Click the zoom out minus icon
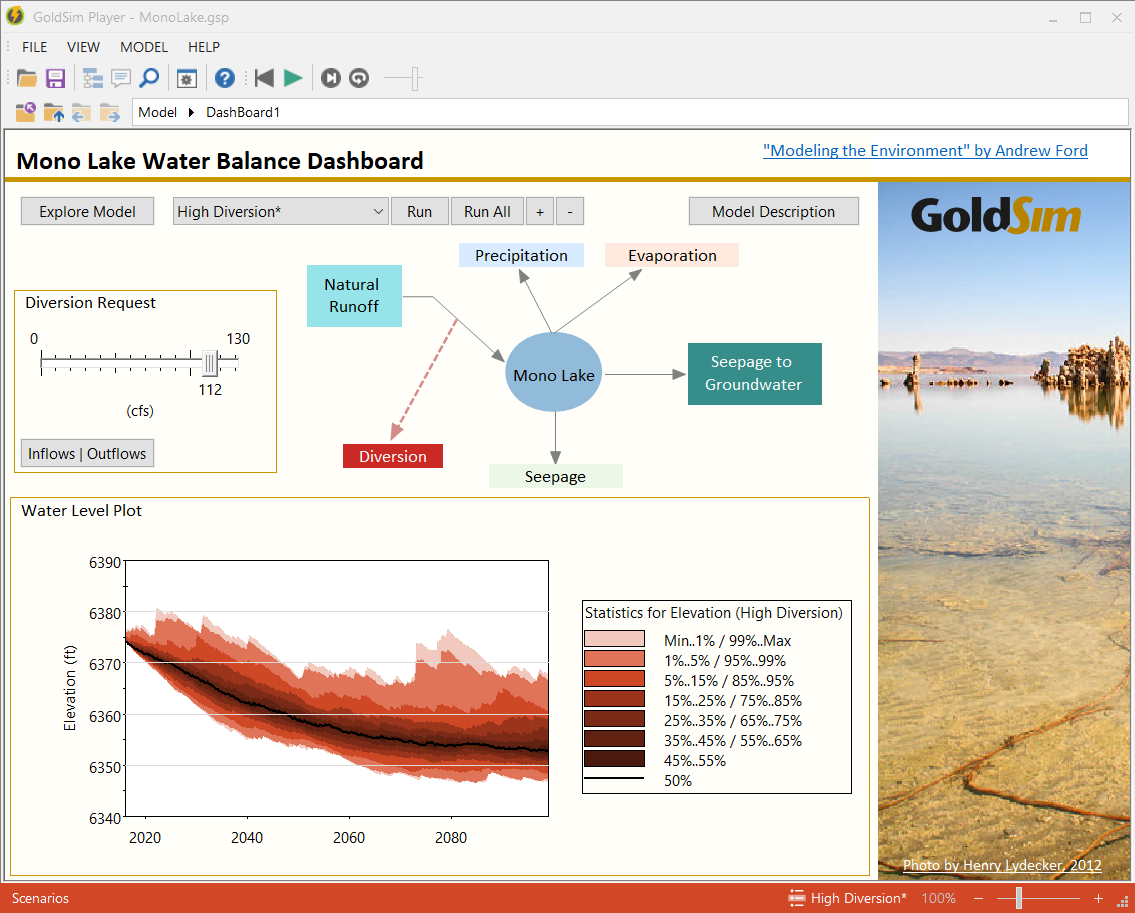 (x=979, y=899)
